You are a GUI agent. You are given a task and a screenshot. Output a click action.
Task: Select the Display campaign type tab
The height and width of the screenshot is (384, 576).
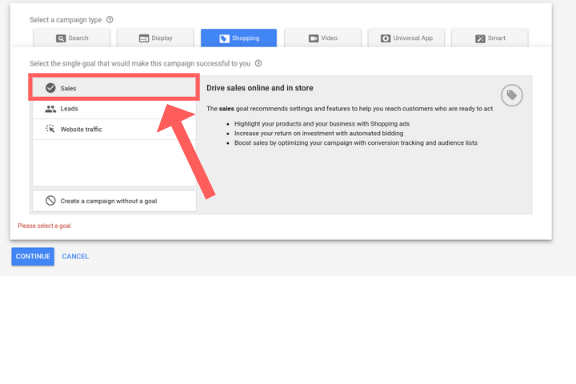(x=155, y=38)
